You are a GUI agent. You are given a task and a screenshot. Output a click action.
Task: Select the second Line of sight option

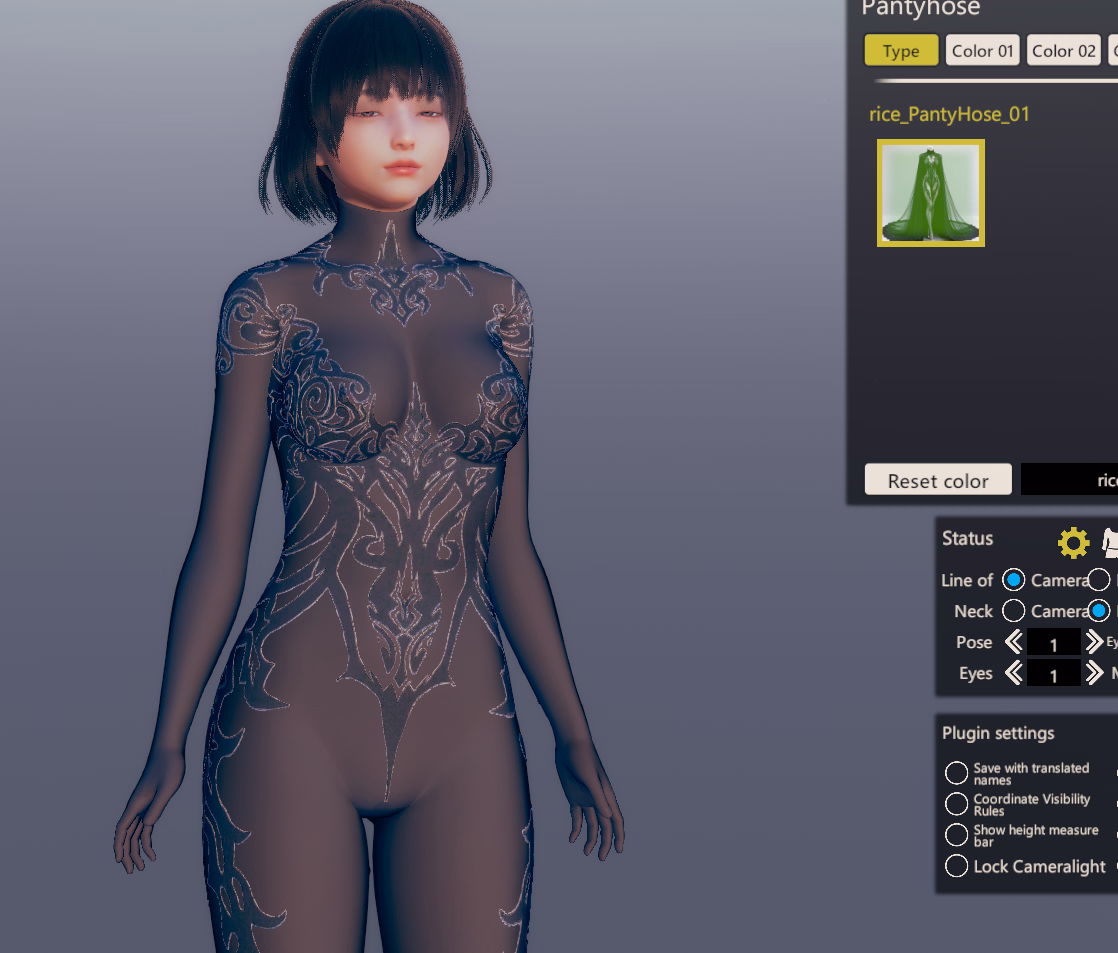click(1099, 580)
